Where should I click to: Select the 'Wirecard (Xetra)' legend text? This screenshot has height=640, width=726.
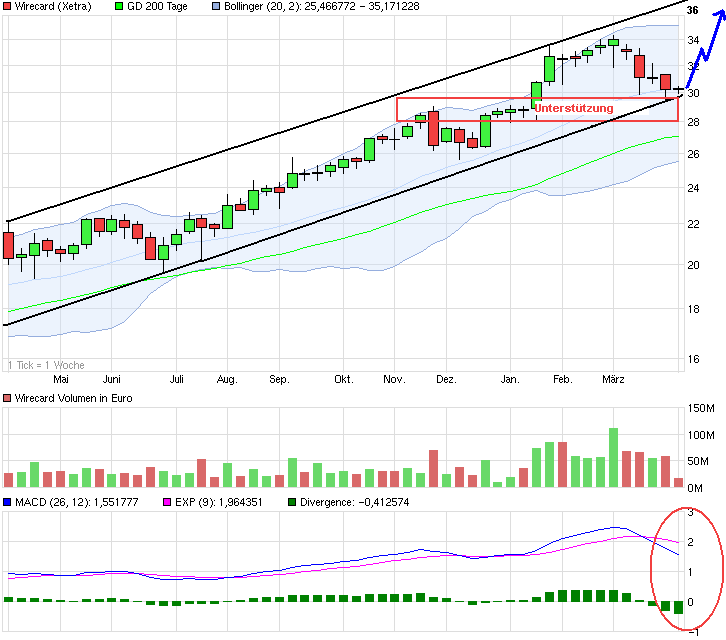[53, 6]
